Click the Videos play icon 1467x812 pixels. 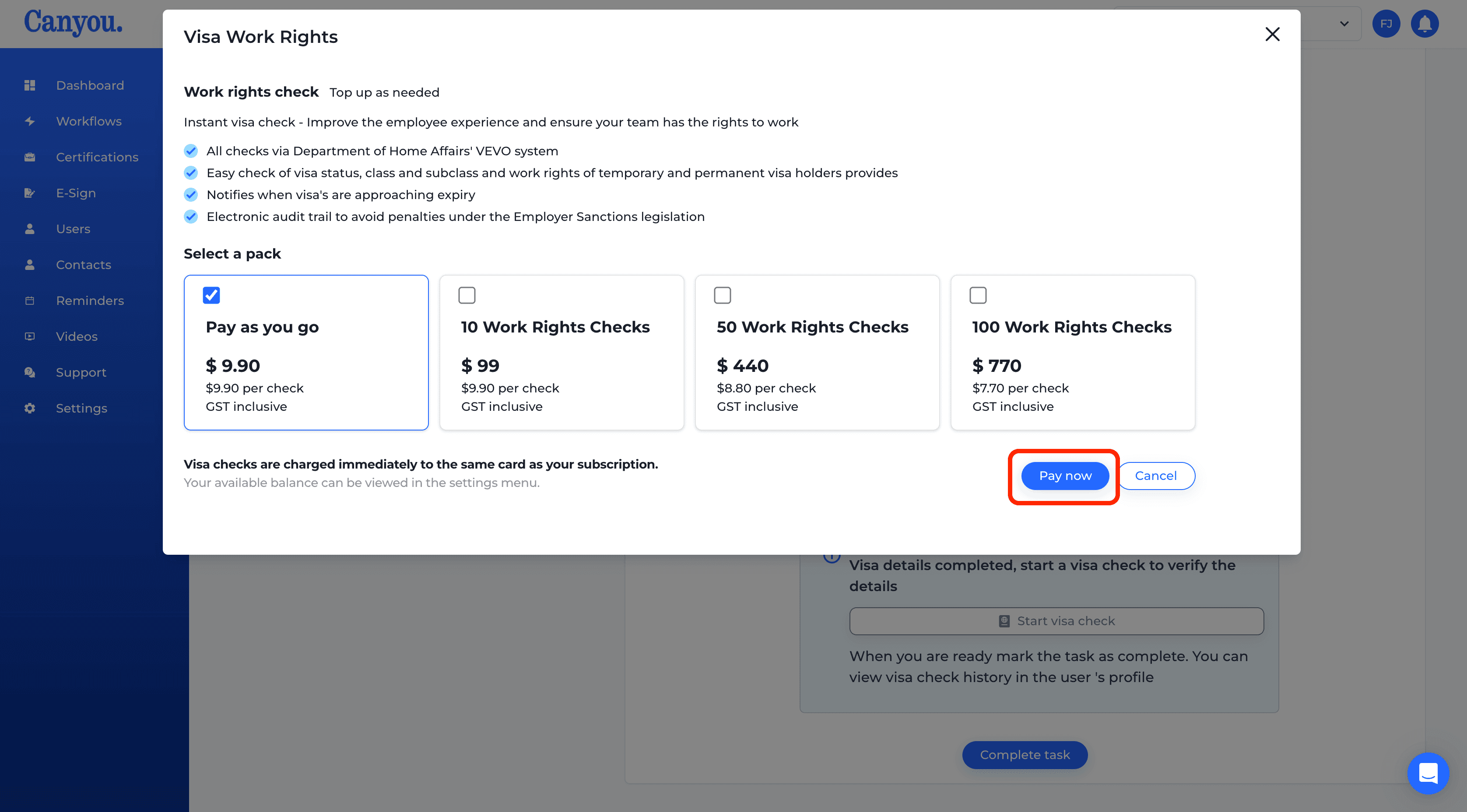tap(30, 336)
